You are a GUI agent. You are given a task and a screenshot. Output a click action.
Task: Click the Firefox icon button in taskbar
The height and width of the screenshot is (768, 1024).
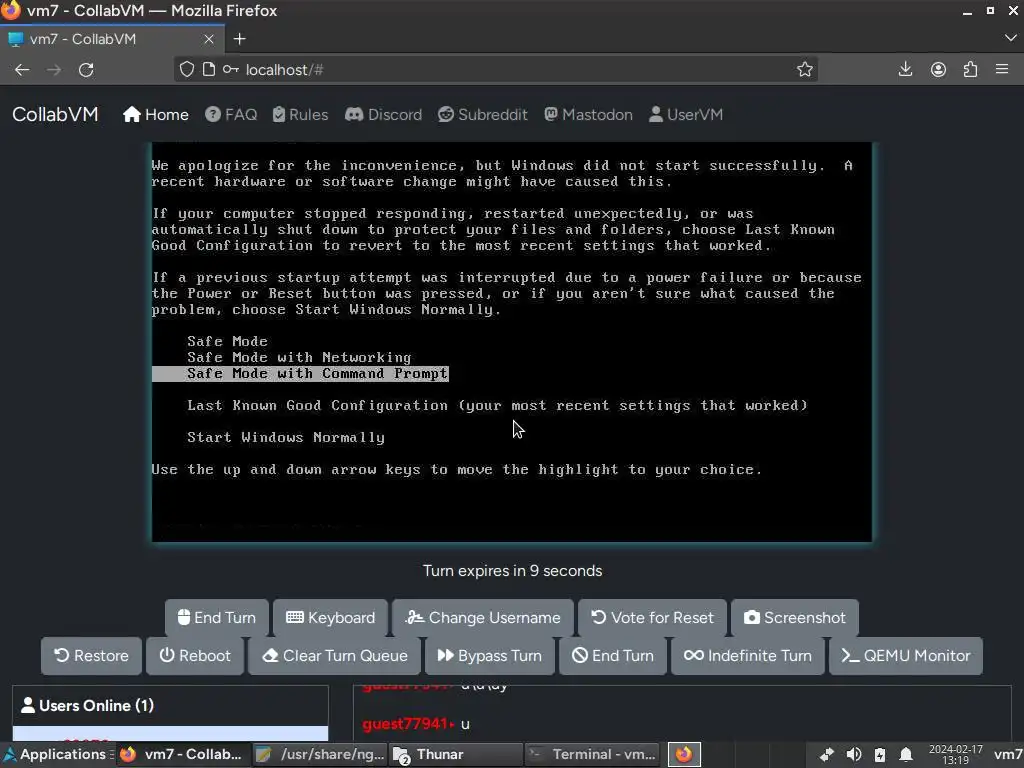pos(684,754)
